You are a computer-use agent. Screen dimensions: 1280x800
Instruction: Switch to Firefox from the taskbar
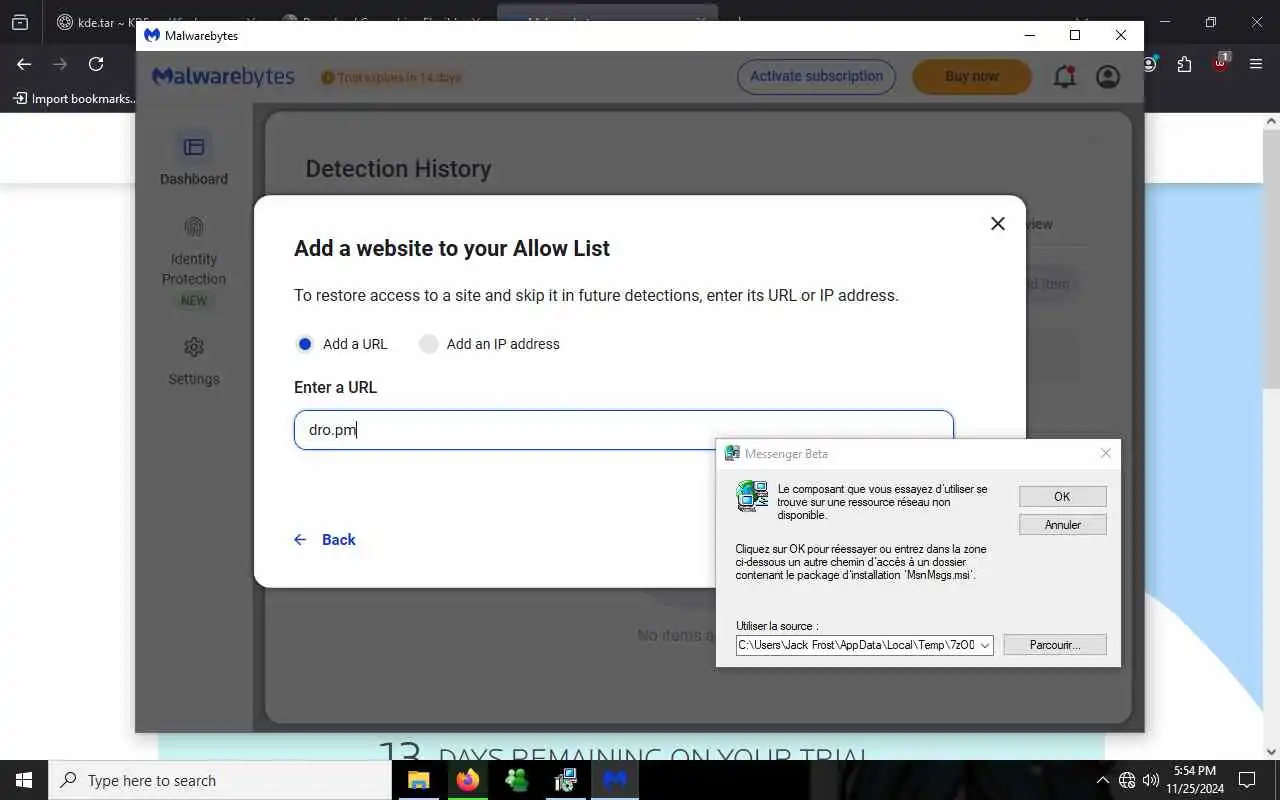(x=467, y=780)
